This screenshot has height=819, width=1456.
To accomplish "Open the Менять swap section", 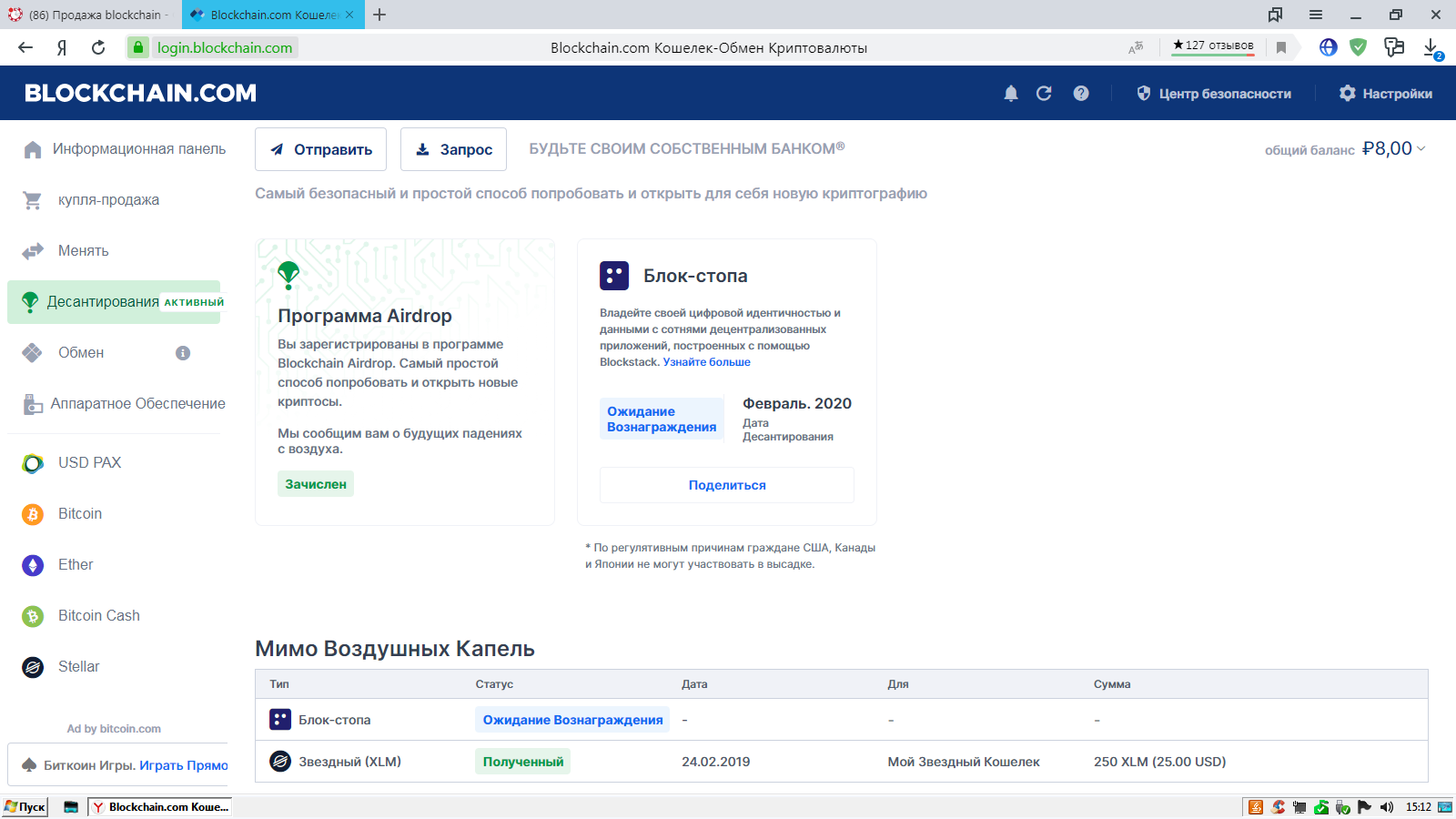I will click(x=66, y=251).
